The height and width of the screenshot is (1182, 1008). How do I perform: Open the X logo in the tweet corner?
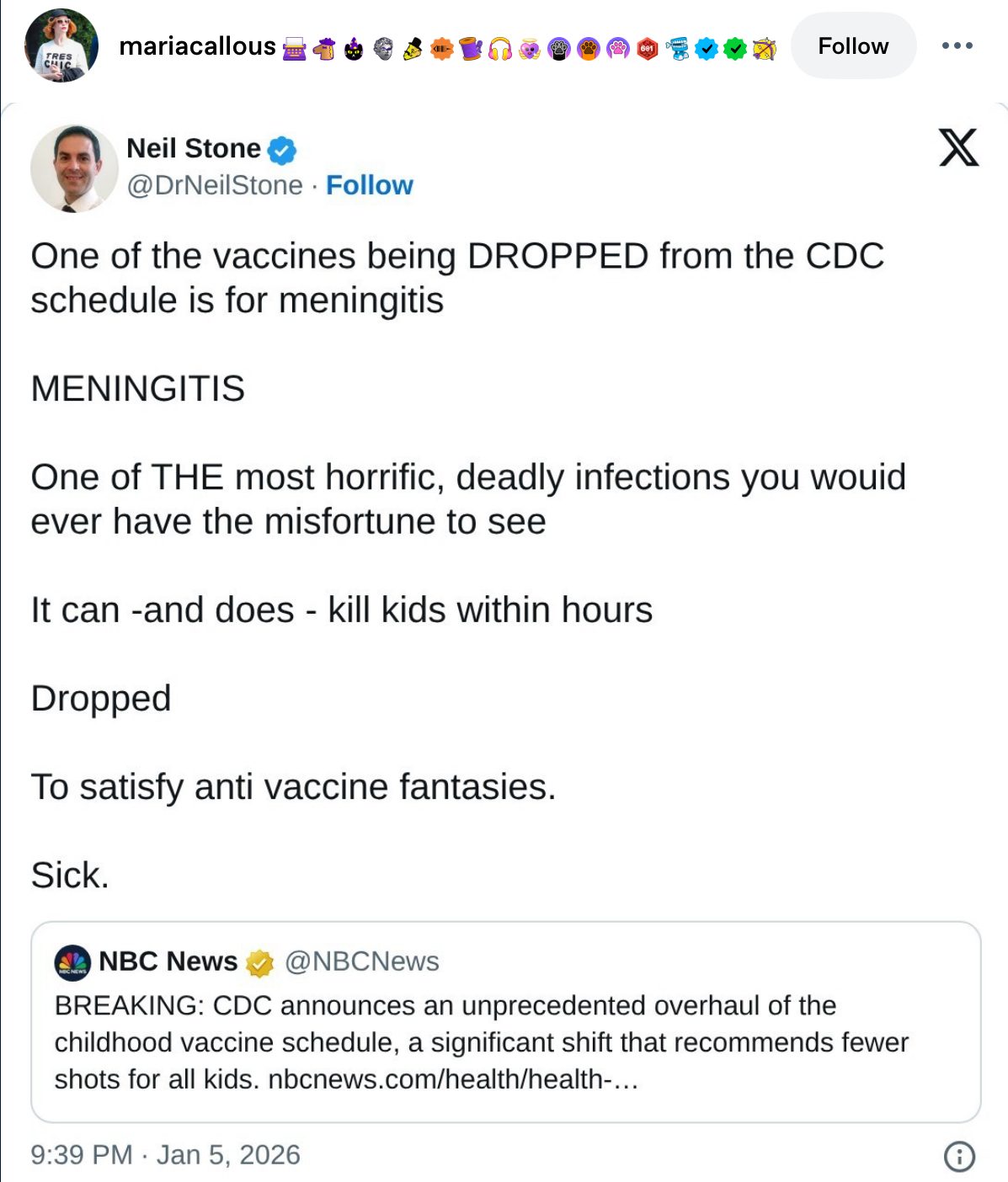[958, 148]
